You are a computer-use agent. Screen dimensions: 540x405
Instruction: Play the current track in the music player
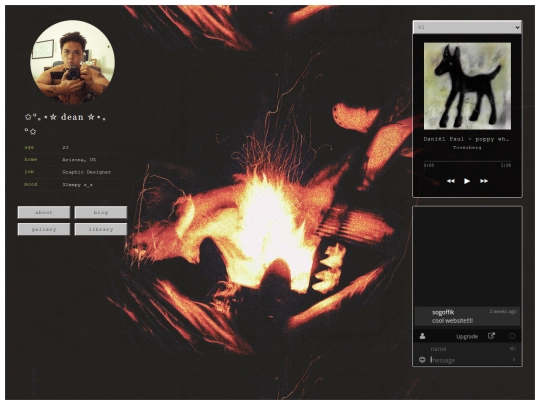click(x=467, y=181)
